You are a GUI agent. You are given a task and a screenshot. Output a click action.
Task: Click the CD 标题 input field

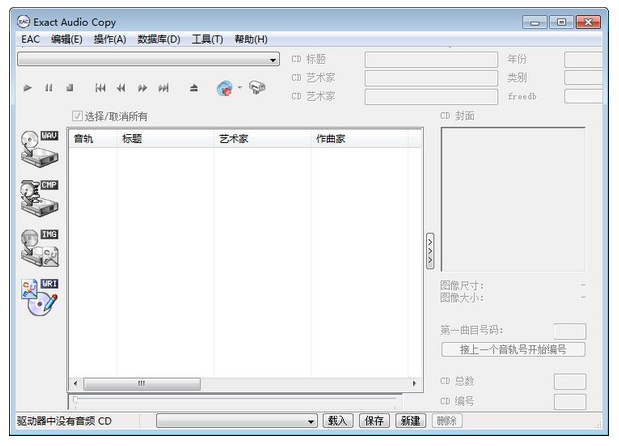pyautogui.click(x=431, y=60)
